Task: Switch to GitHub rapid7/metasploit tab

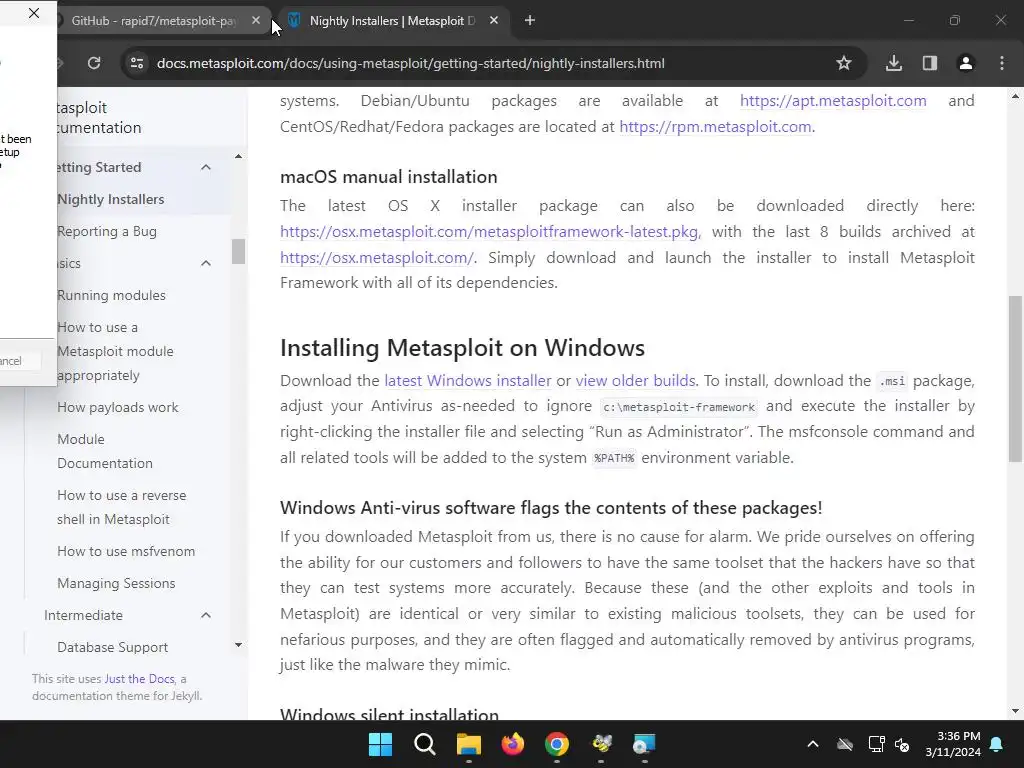Action: [155, 21]
